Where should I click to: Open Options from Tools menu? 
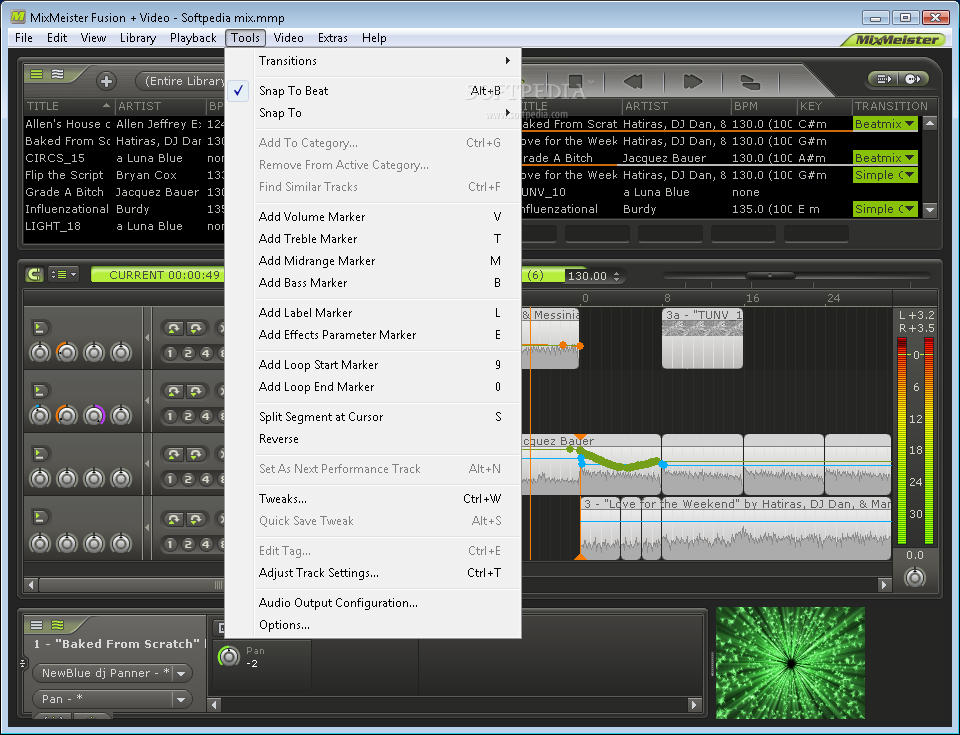[386, 625]
